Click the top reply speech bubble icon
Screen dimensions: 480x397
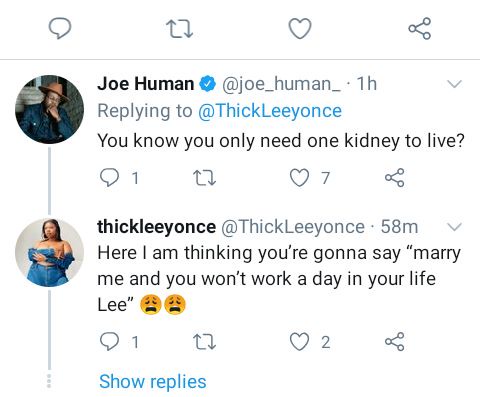[x=60, y=28]
